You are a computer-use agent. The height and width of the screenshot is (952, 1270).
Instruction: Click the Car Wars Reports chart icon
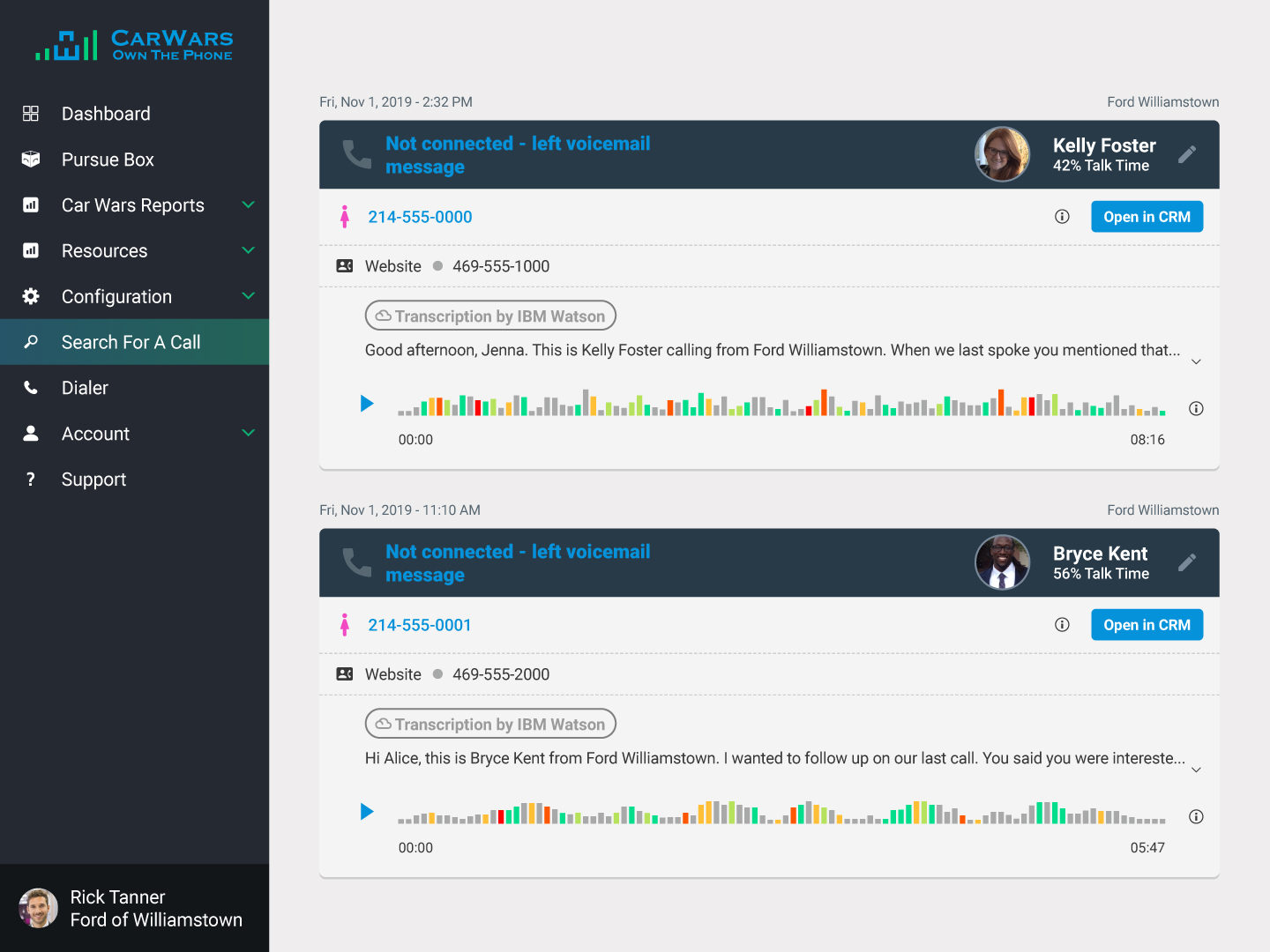[x=31, y=205]
